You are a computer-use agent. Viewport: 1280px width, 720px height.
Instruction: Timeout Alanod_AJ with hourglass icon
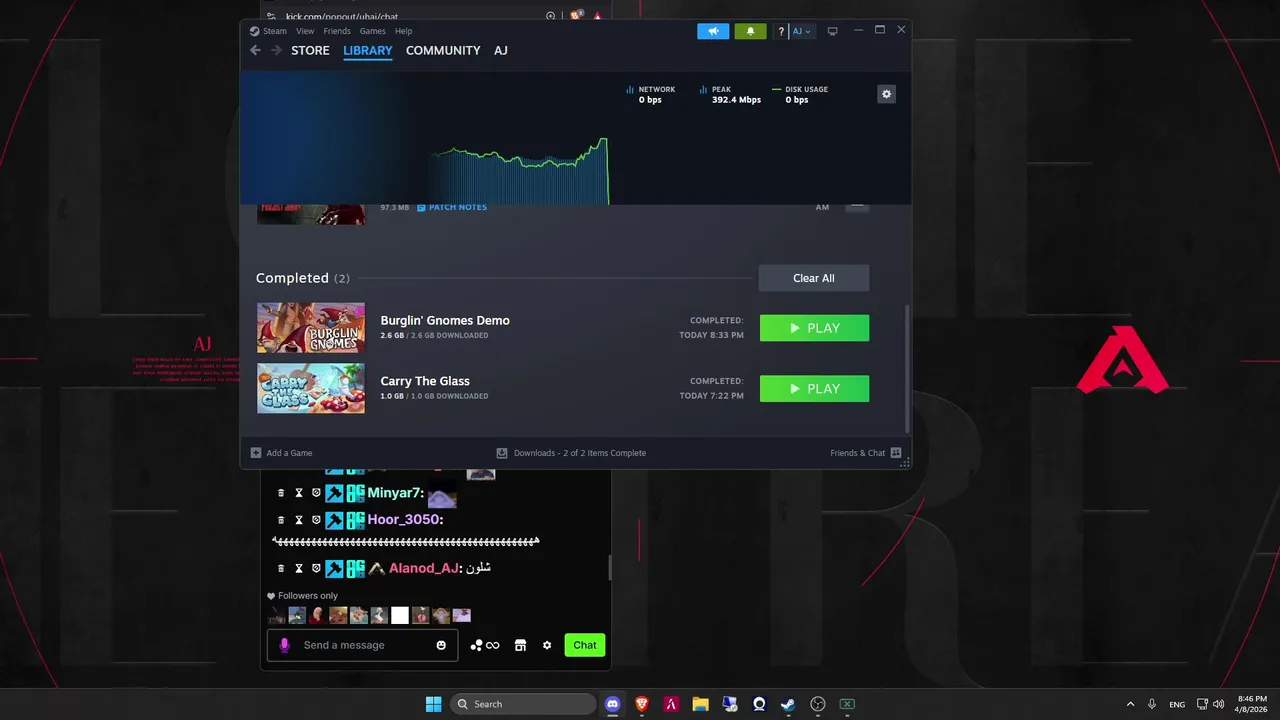coord(298,568)
